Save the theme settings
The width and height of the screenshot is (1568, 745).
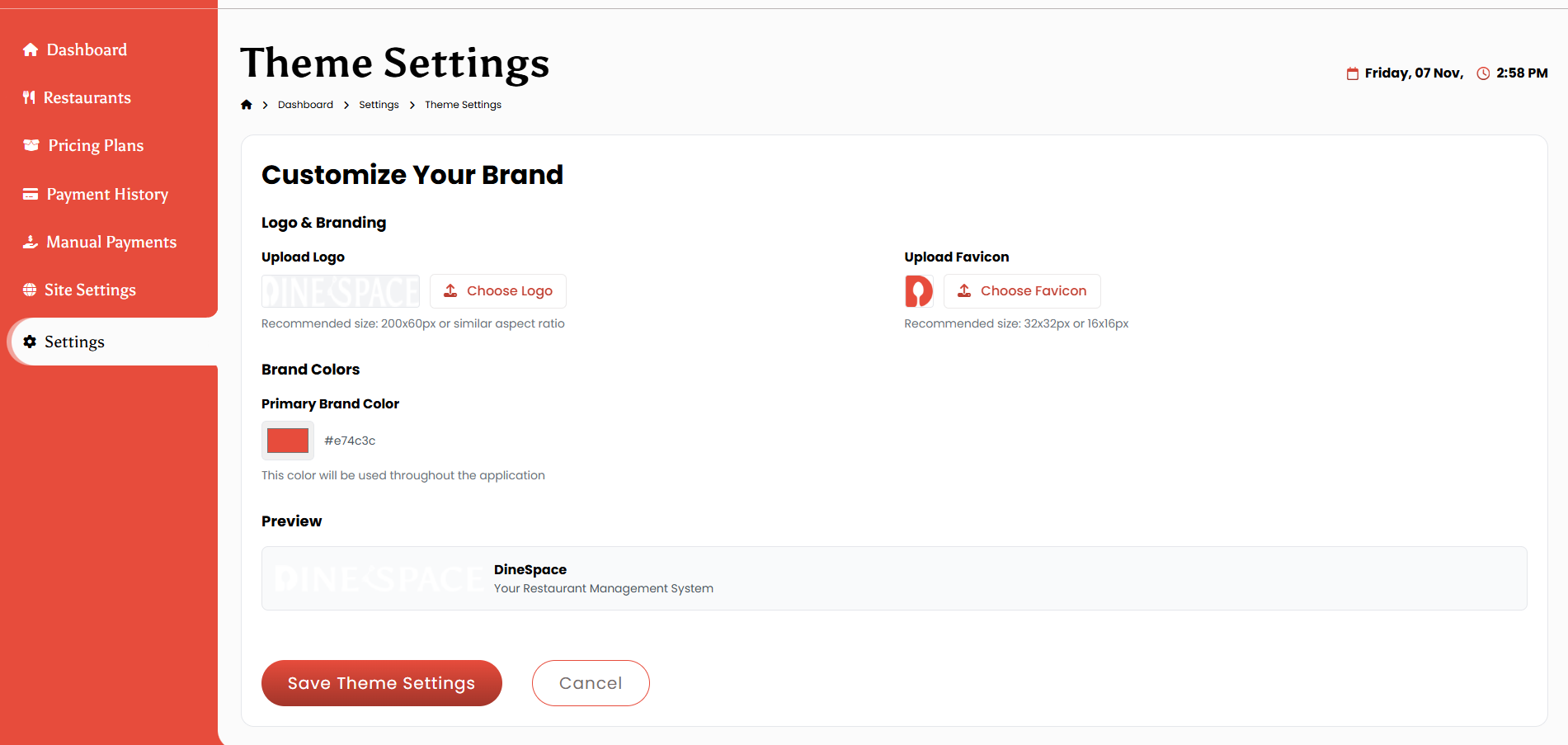(x=382, y=683)
